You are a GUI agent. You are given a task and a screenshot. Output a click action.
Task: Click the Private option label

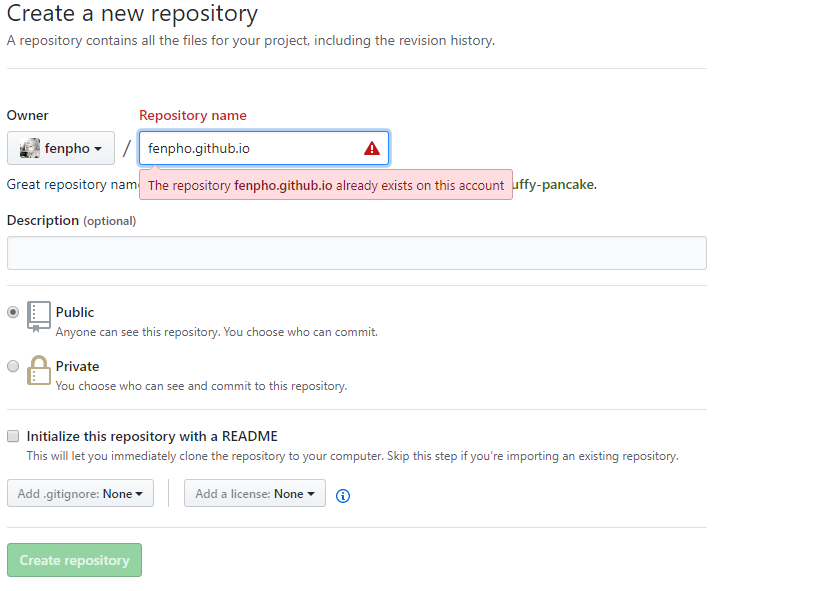pyautogui.click(x=77, y=366)
